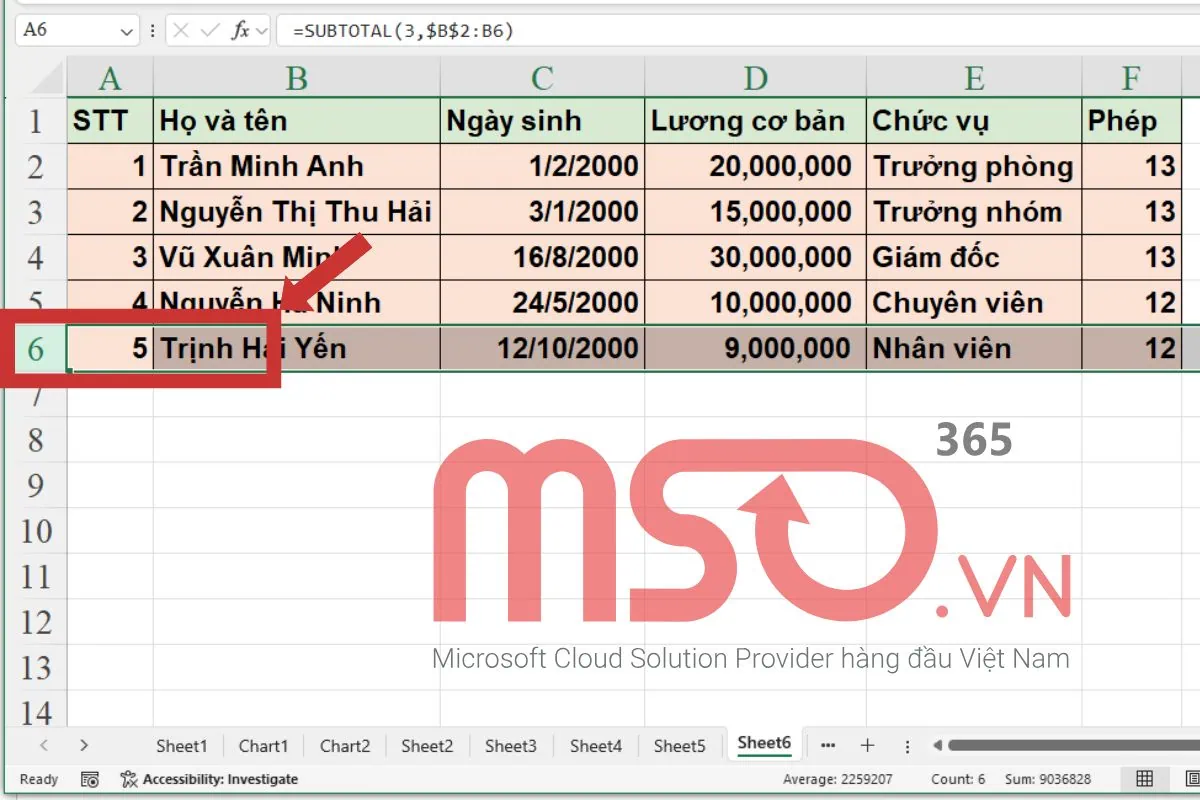This screenshot has width=1200, height=800.
Task: Click the macro recording icon in status bar
Action: [90, 779]
